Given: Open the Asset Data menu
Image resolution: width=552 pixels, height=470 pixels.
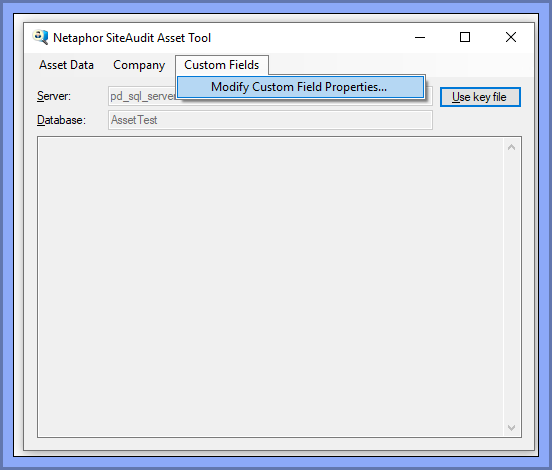Looking at the screenshot, I should pos(66,65).
